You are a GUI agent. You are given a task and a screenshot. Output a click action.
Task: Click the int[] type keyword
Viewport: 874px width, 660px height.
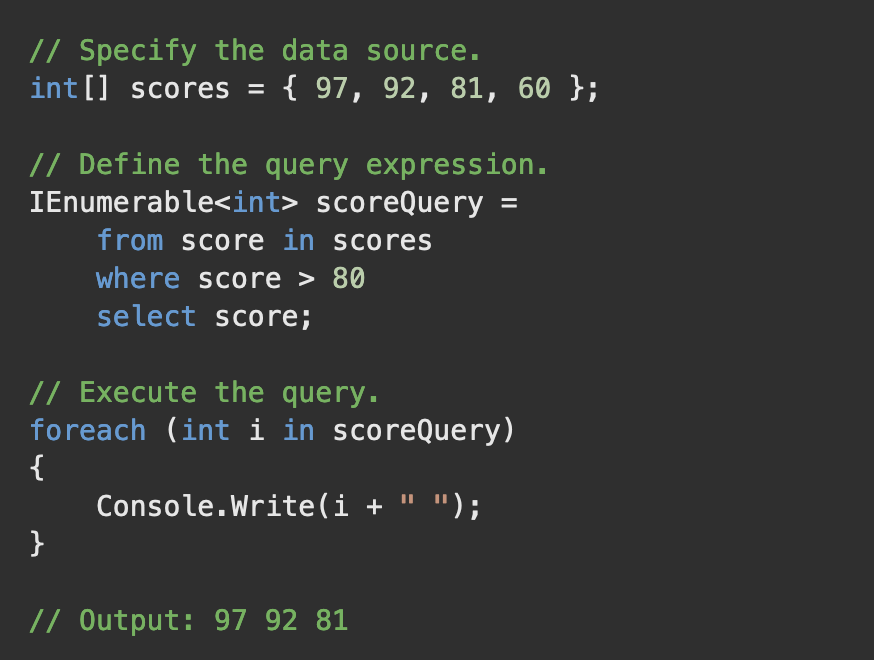pos(70,89)
